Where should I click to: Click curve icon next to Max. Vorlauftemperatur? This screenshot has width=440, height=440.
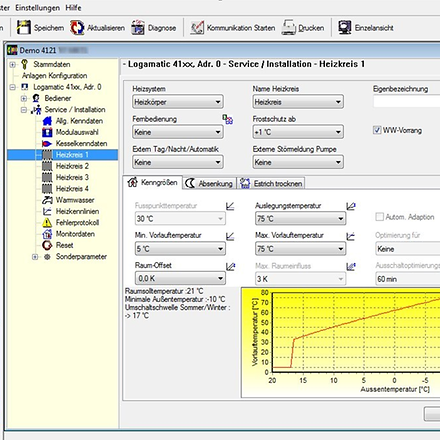pos(350,236)
